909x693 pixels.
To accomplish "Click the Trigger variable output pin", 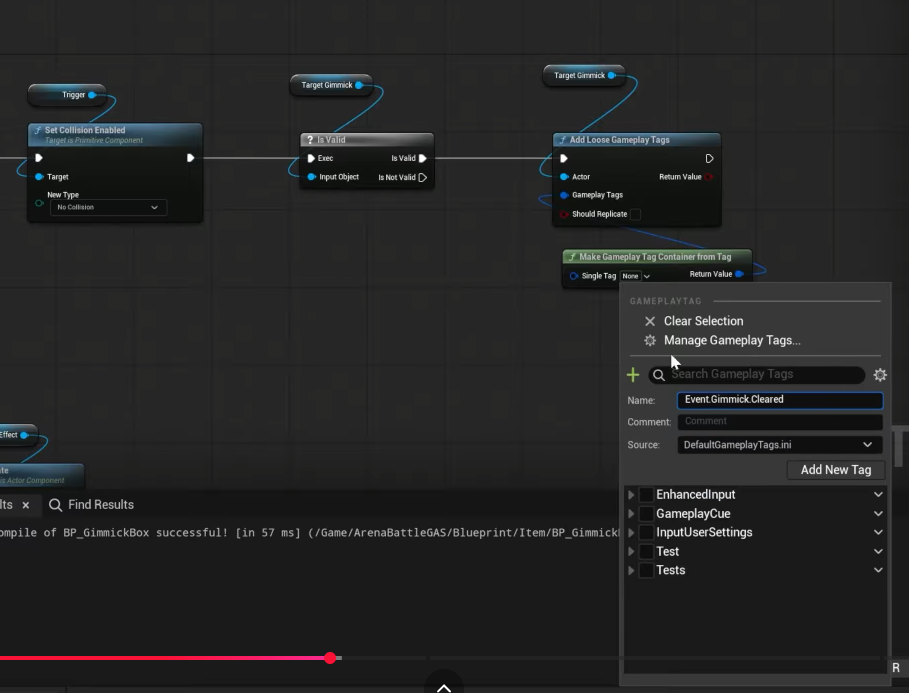I will [x=92, y=95].
